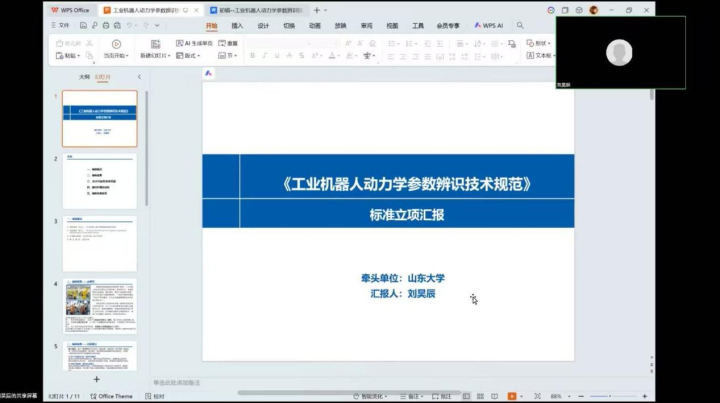720x403 pixels.
Task: Select slide 4 thumbnail with photo
Action: pyautogui.click(x=100, y=306)
